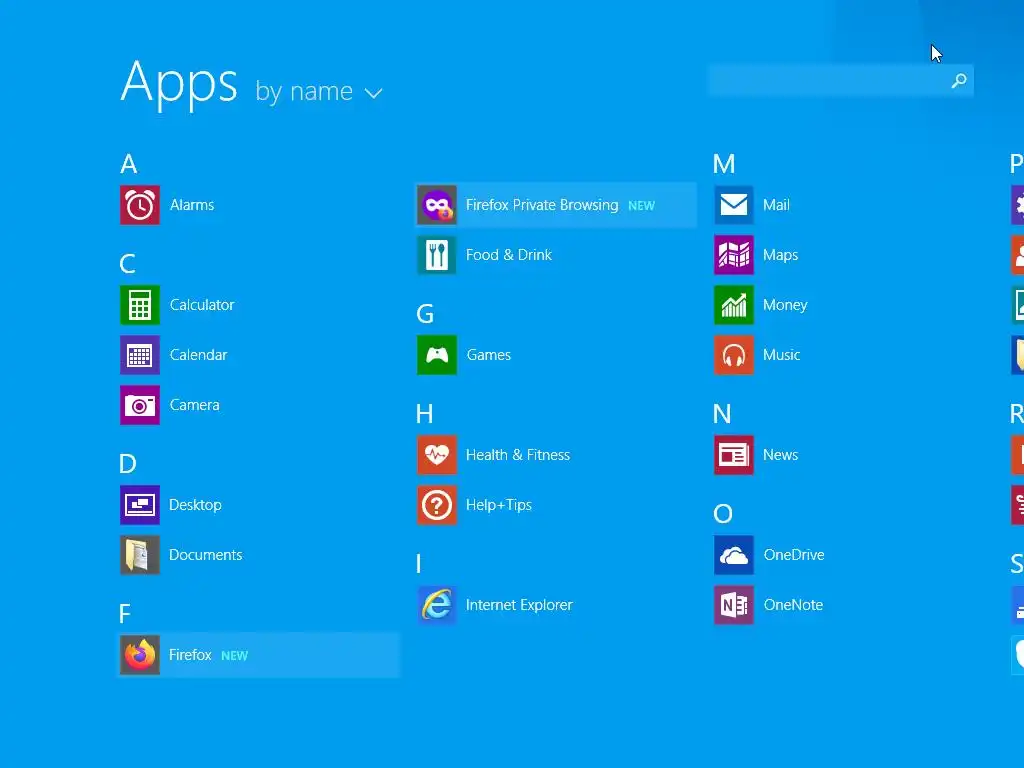Click the 'Alarms' app label

point(192,205)
